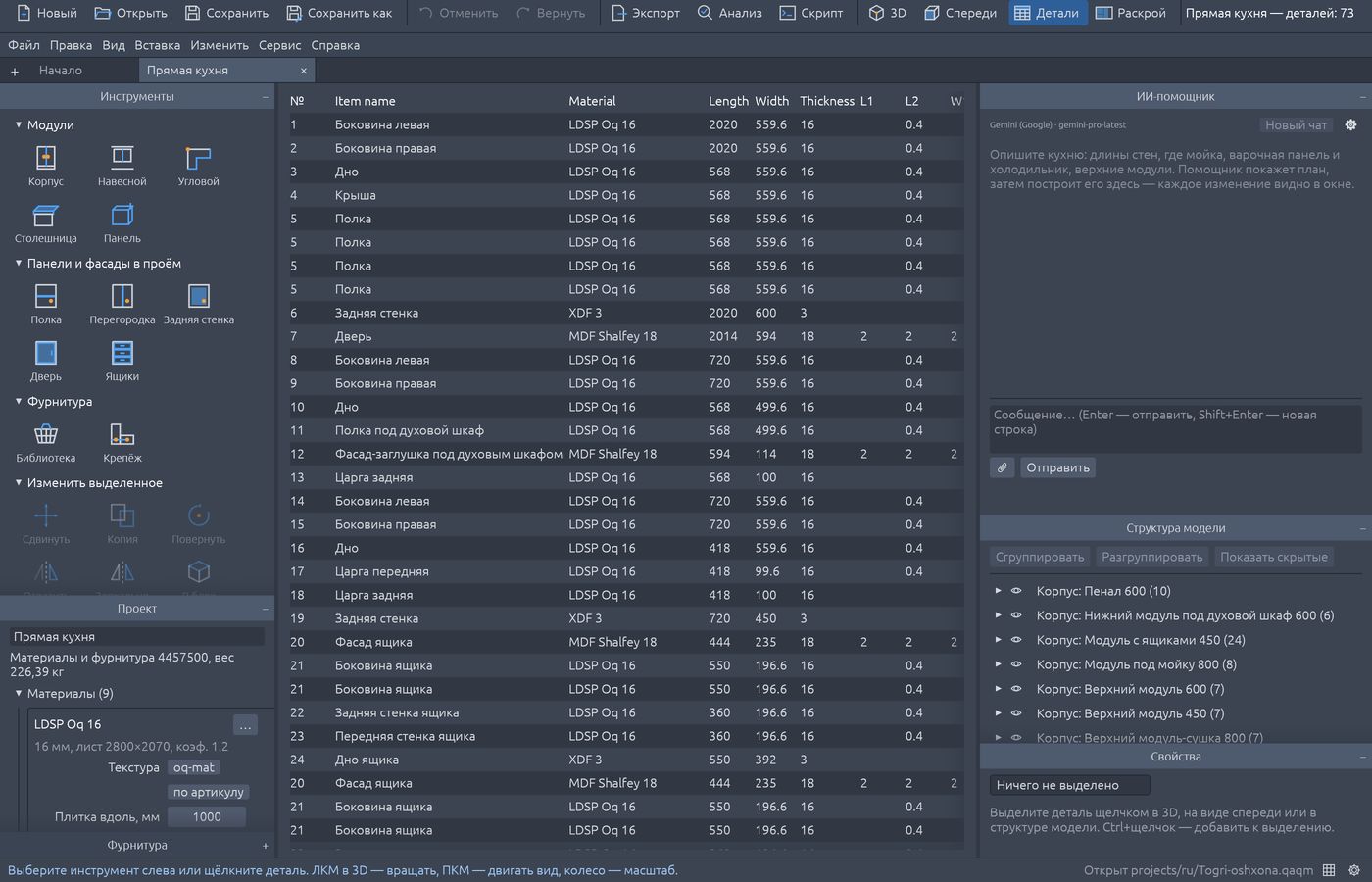Insert a Полка using the tools panel
The width and height of the screenshot is (1372, 882).
[46, 304]
